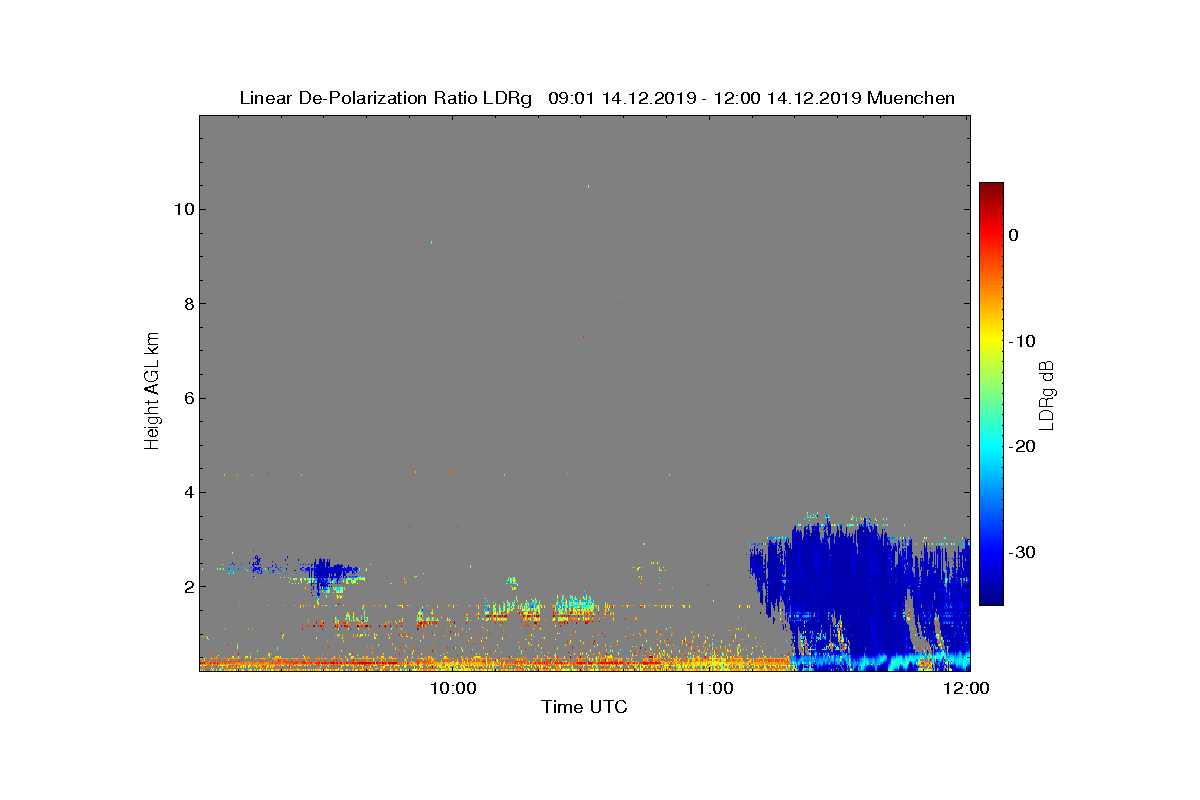Viewport: 1200px width, 800px height.
Task: Click the colorbar -30 label
Action: pyautogui.click(x=1021, y=553)
